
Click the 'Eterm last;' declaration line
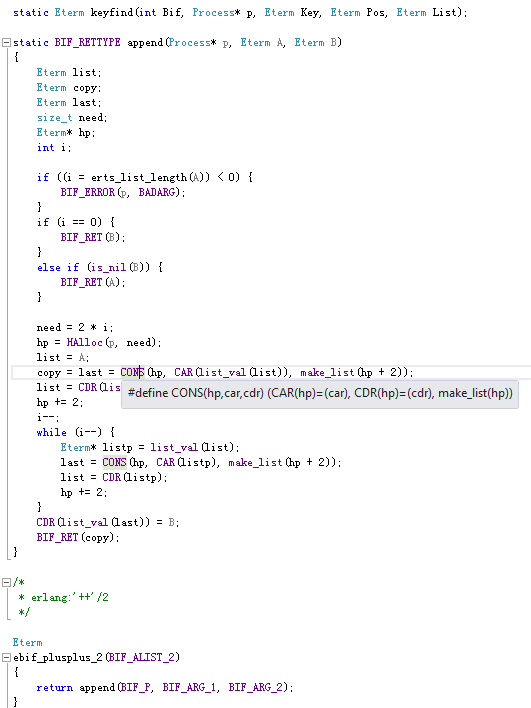(x=69, y=102)
